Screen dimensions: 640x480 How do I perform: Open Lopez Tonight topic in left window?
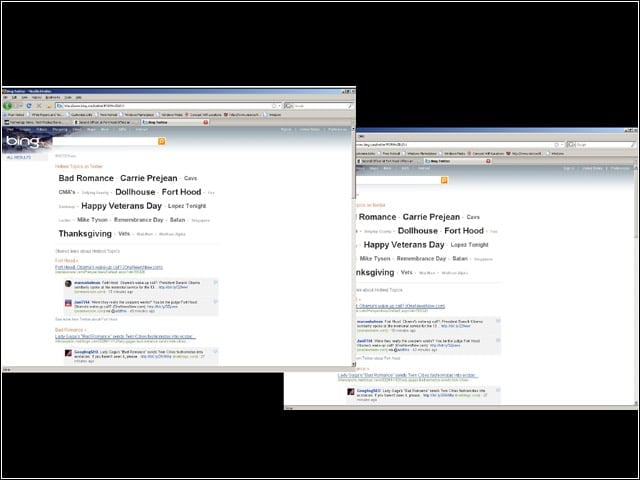(x=187, y=206)
